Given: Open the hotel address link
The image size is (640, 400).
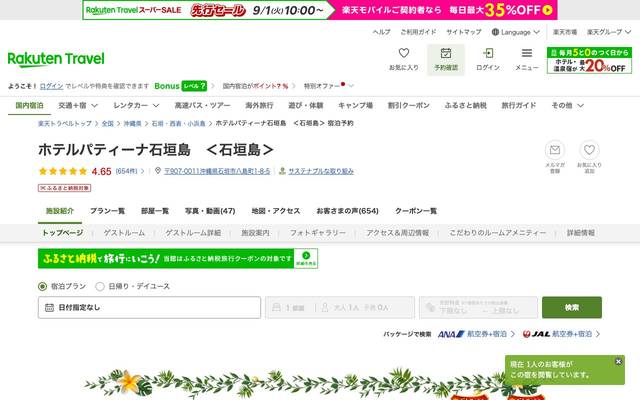Looking at the screenshot, I should point(217,171).
